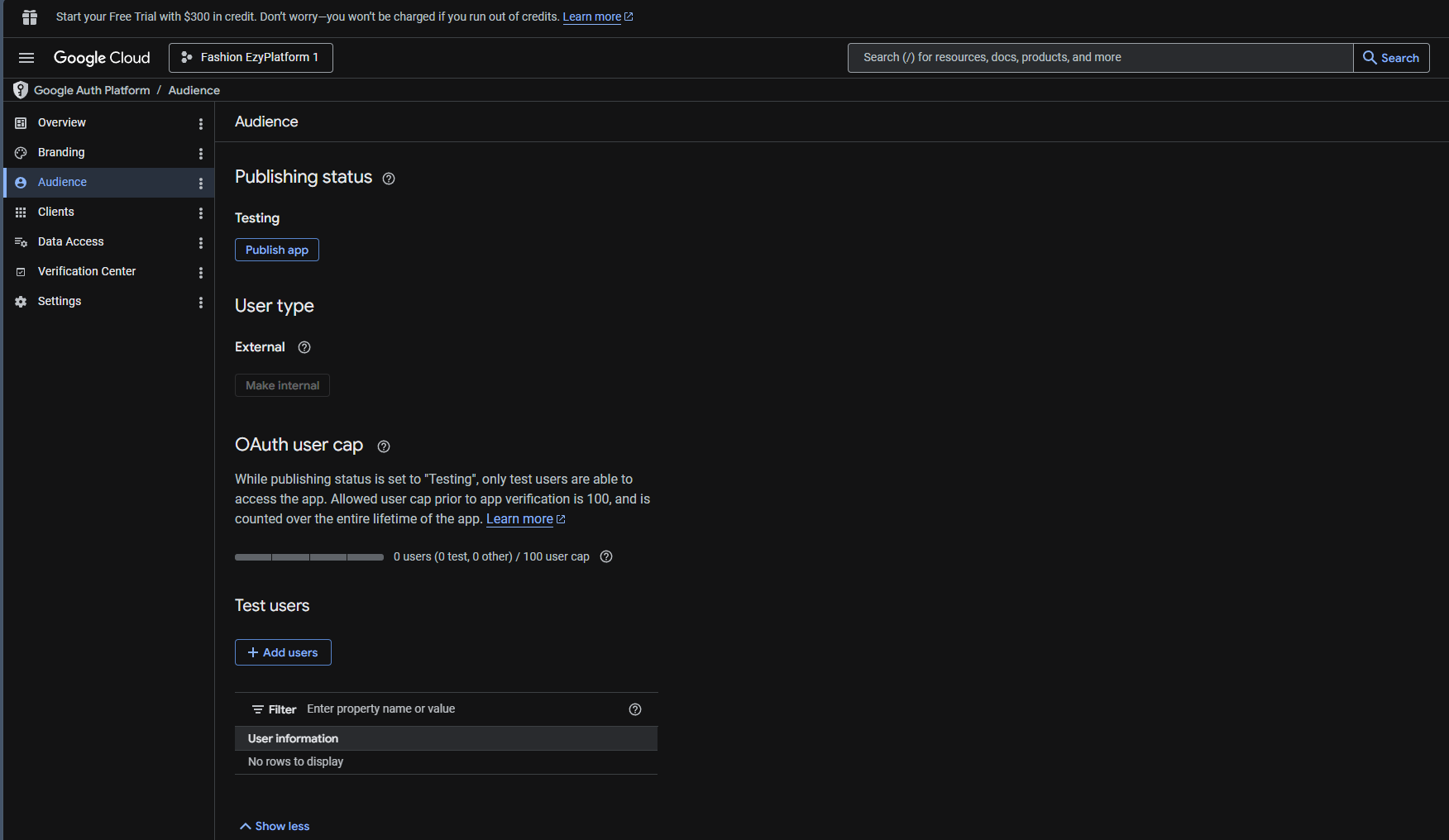
Task: Click the gift icon in free trial banner
Action: 30,17
